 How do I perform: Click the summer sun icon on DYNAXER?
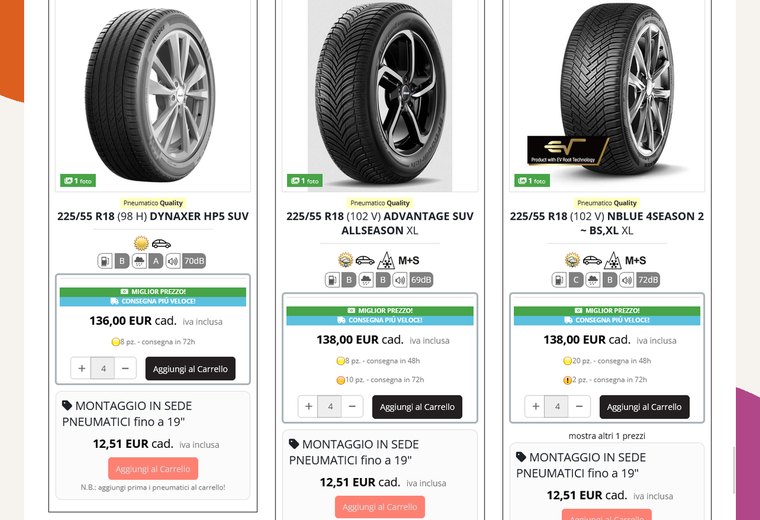coord(141,243)
